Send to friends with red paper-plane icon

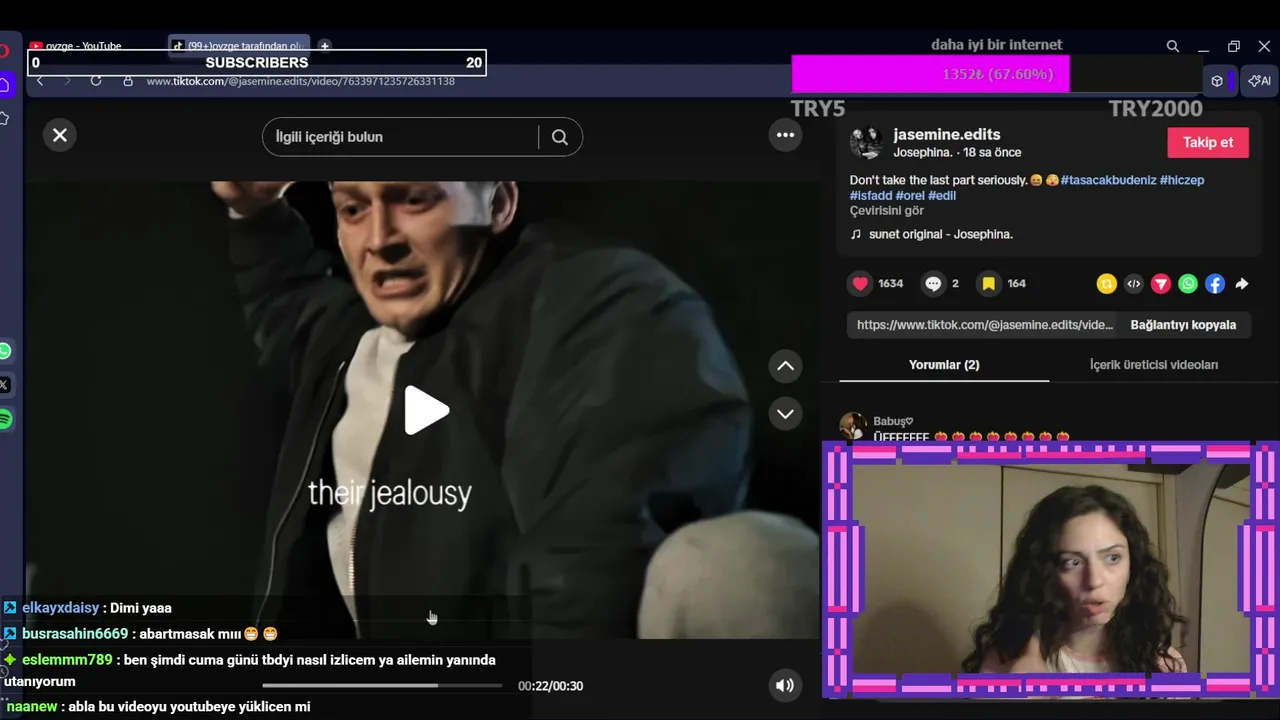[x=1160, y=284]
